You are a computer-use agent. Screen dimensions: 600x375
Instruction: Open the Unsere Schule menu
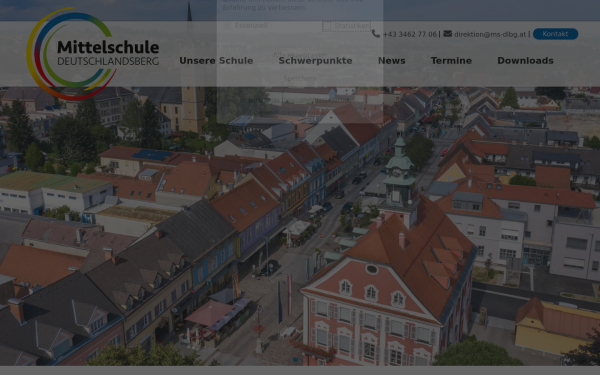coord(216,61)
